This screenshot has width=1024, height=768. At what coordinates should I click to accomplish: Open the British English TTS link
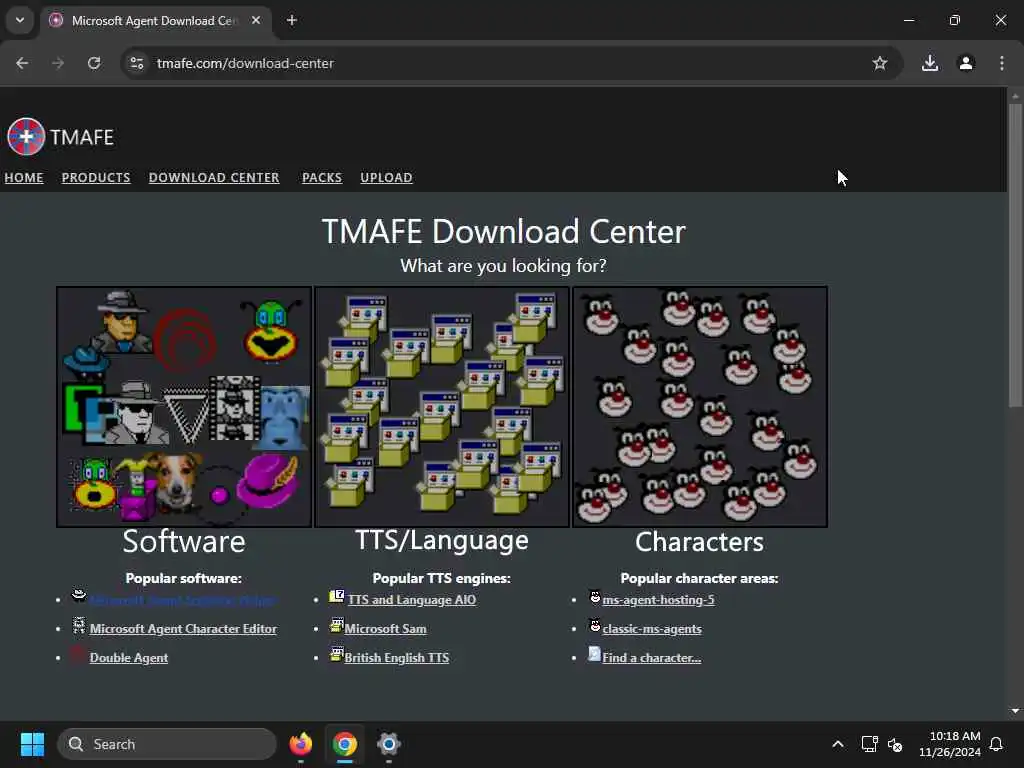coord(396,658)
